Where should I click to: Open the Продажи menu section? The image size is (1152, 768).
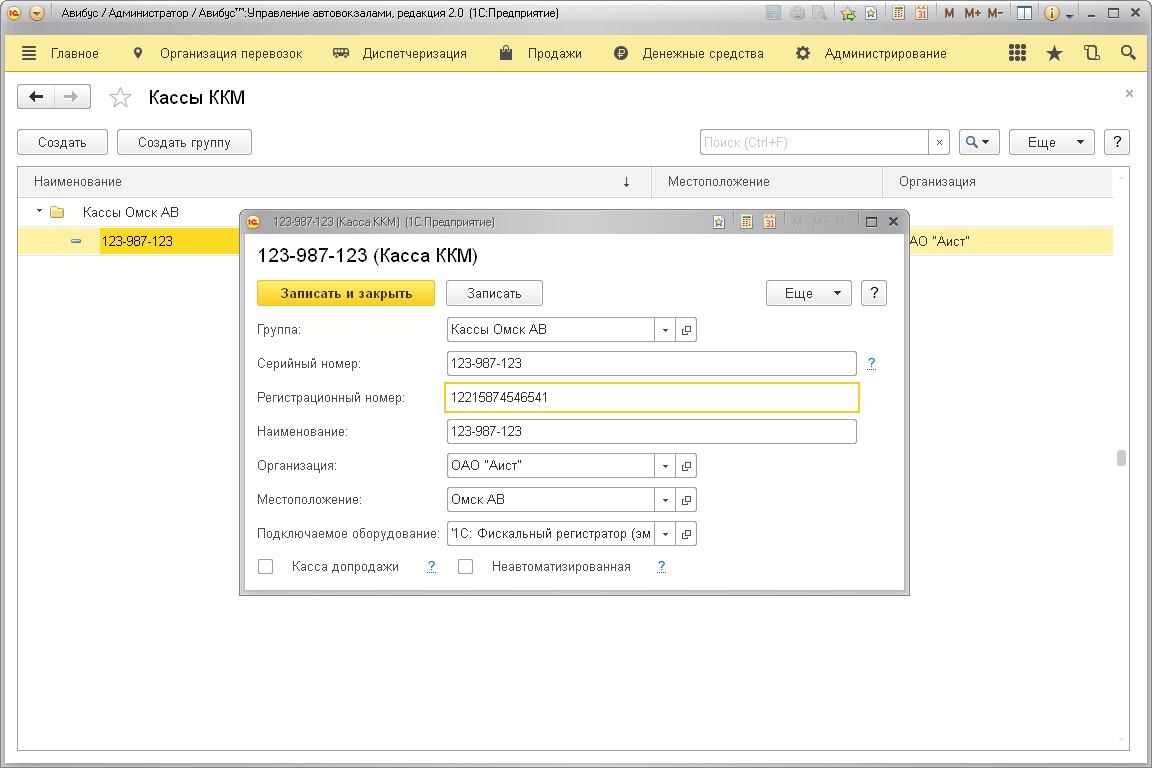tap(554, 54)
